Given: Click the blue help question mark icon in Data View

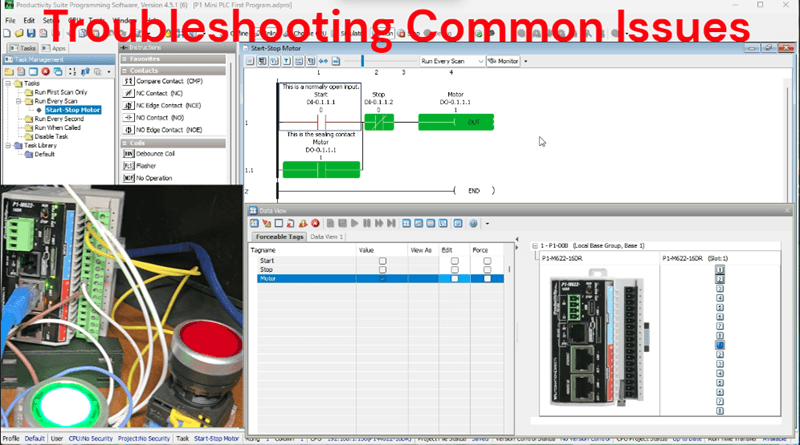Looking at the screenshot, I should point(473,224).
